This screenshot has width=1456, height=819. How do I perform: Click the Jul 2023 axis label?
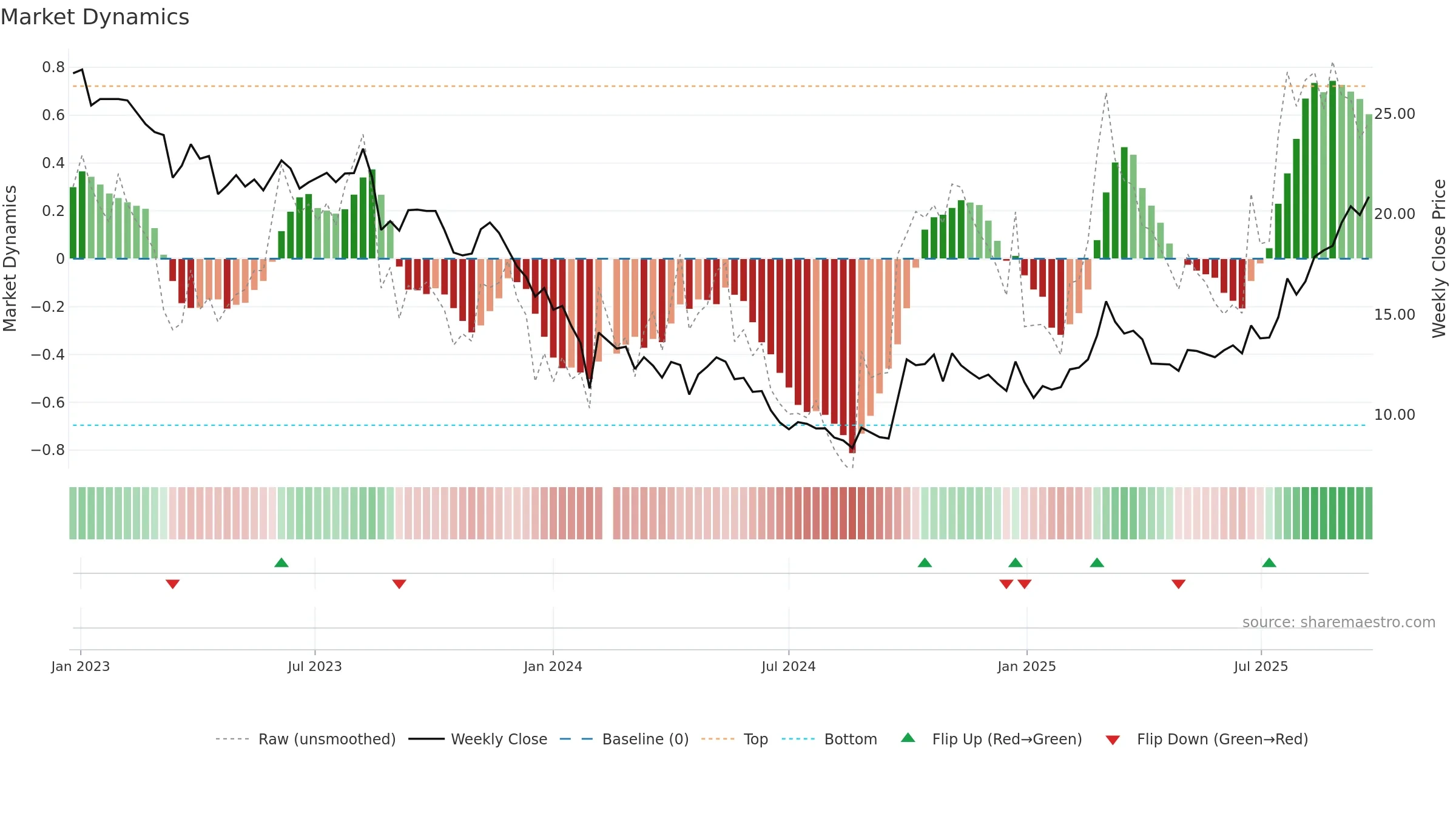pyautogui.click(x=315, y=666)
